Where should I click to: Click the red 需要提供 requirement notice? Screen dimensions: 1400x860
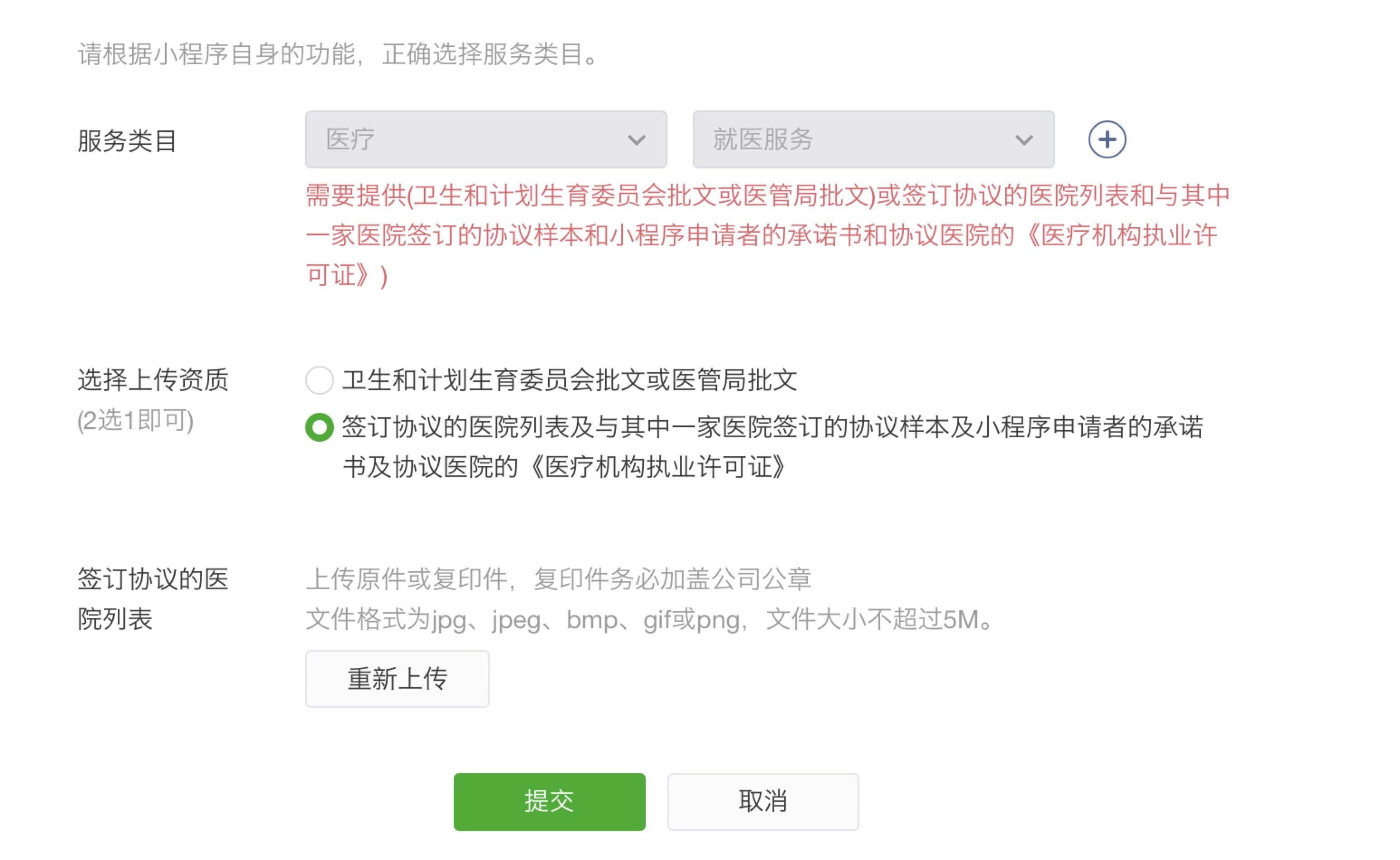tap(768, 235)
